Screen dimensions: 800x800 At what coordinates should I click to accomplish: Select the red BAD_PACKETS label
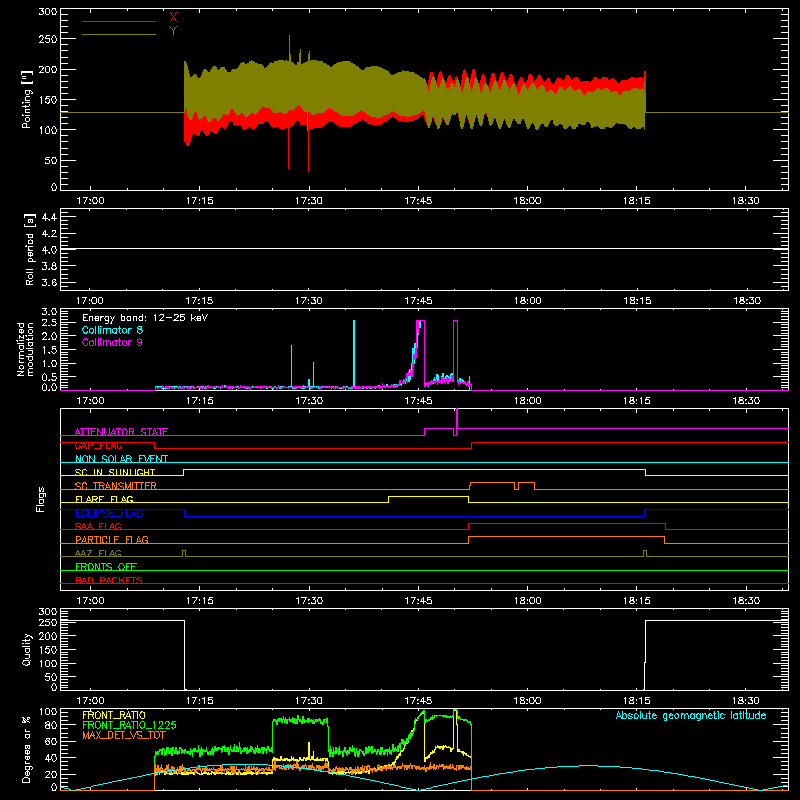(109, 580)
